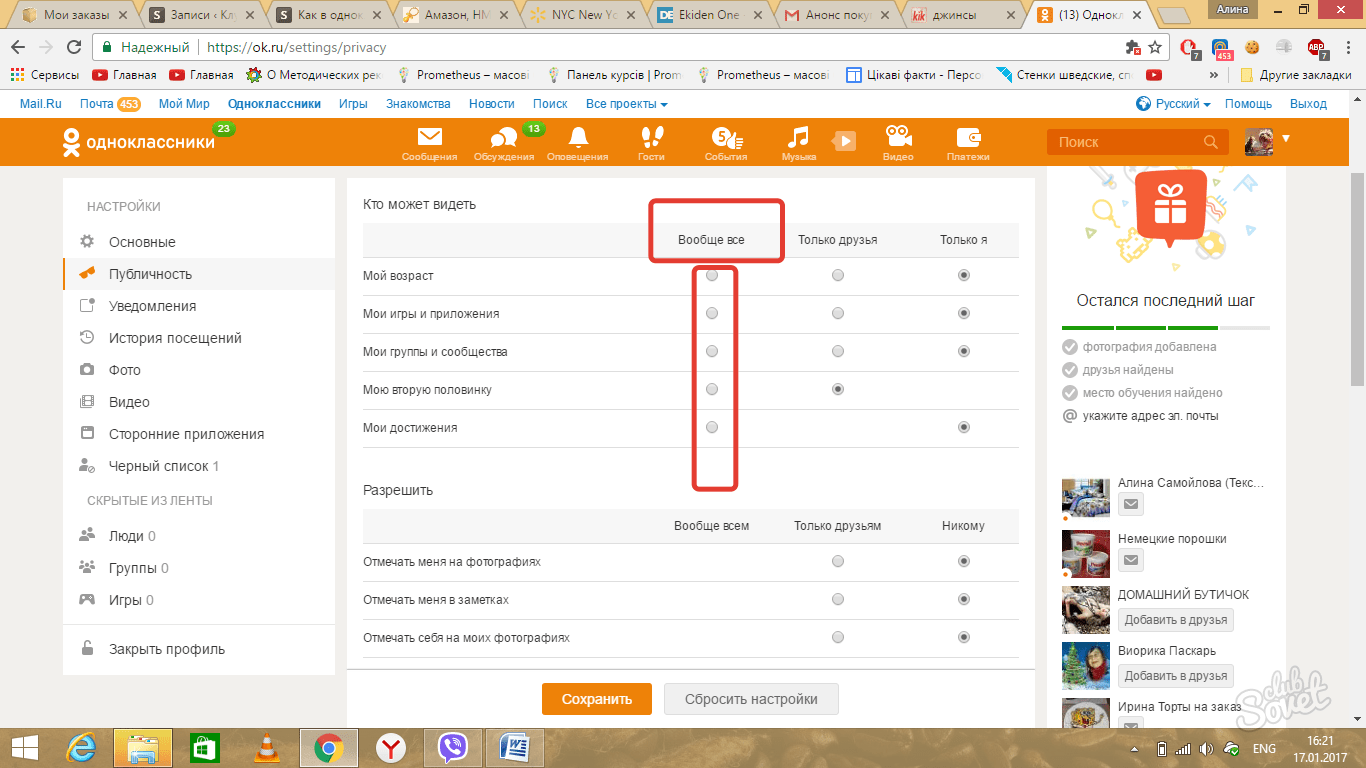Open Обсуждения chat icon
Image resolution: width=1366 pixels, height=768 pixels.
pyautogui.click(x=504, y=138)
